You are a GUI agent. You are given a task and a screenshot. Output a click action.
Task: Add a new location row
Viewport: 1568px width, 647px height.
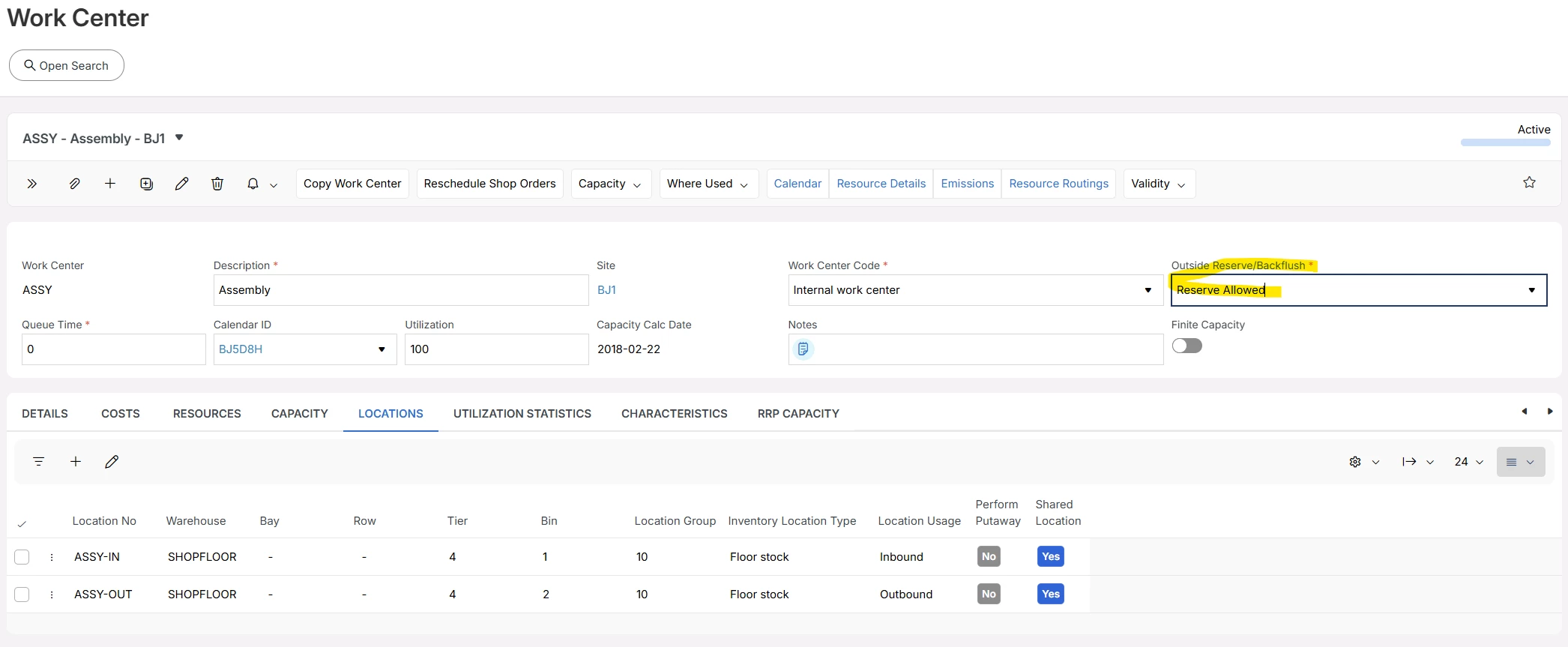pos(76,462)
